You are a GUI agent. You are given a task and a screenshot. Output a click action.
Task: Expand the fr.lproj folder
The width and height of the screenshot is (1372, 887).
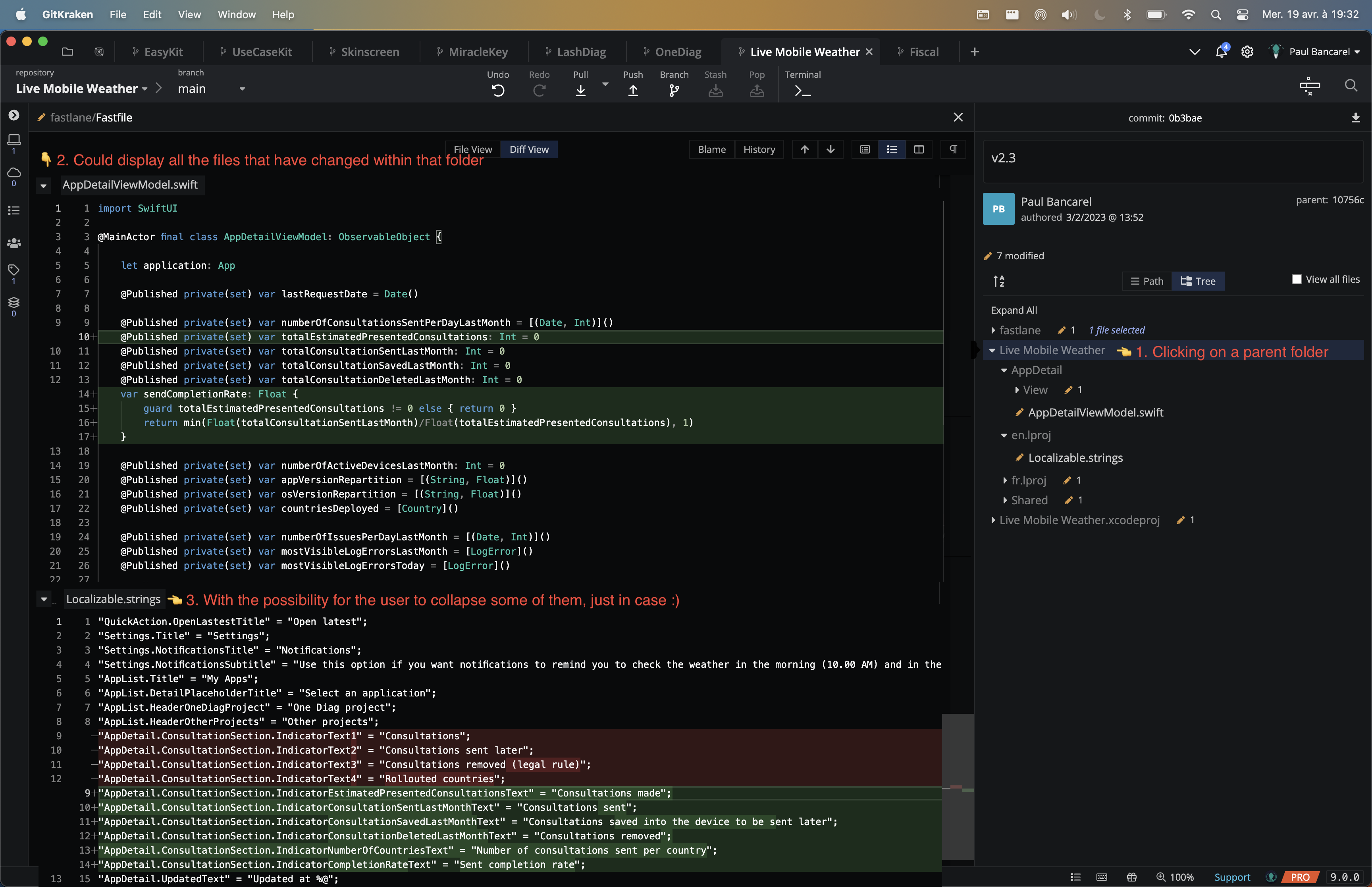coord(1005,480)
